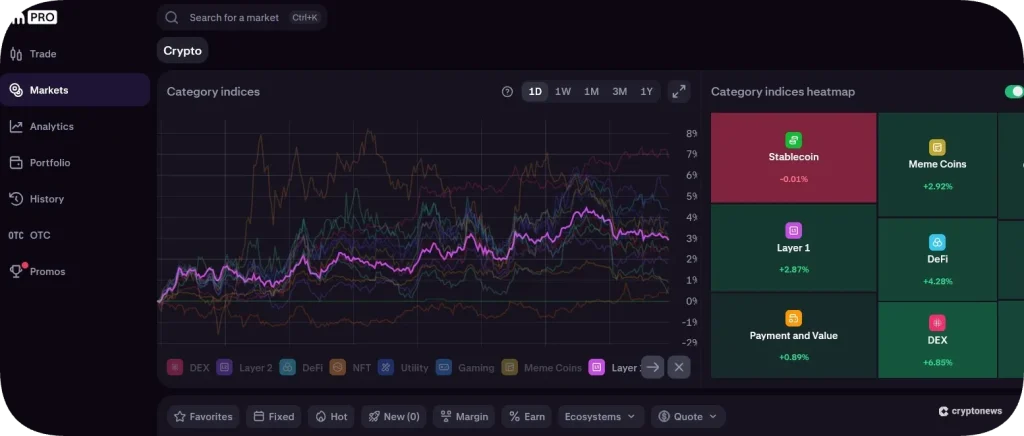Open the DEX heatmap tile
Screen dimensions: 1024x436
click(x=937, y=340)
